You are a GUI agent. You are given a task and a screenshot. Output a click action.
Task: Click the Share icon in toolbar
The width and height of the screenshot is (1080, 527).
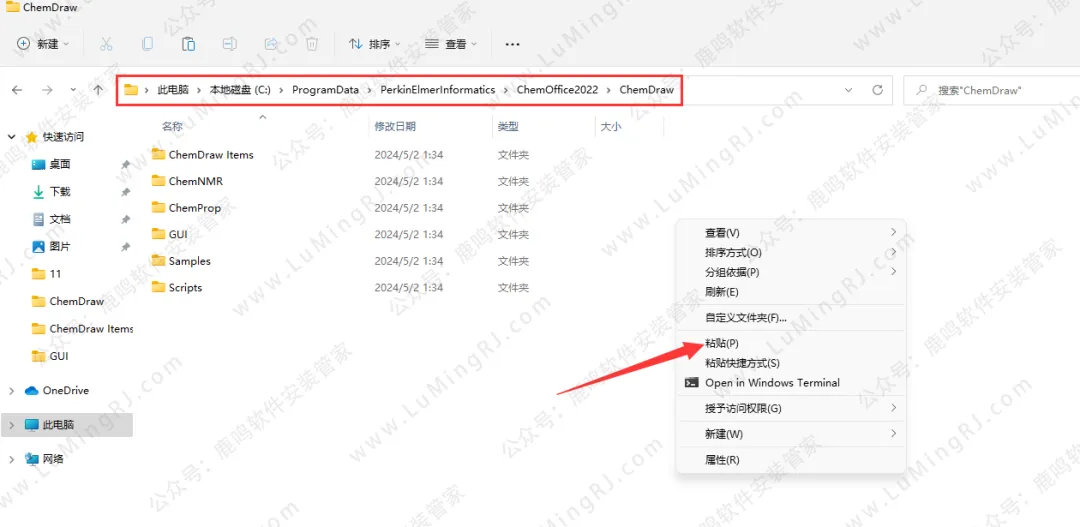[x=270, y=44]
